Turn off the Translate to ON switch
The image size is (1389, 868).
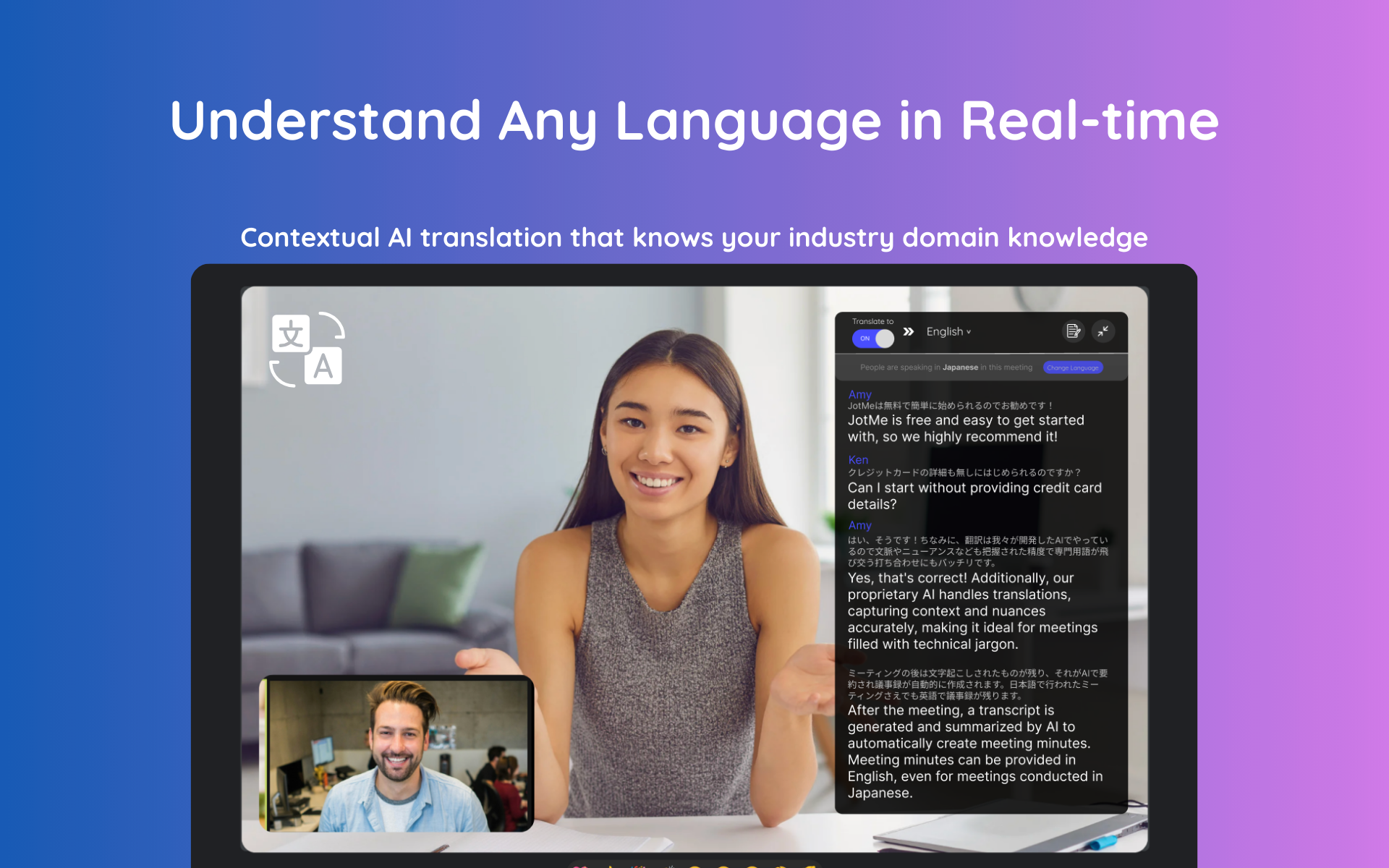(x=873, y=339)
